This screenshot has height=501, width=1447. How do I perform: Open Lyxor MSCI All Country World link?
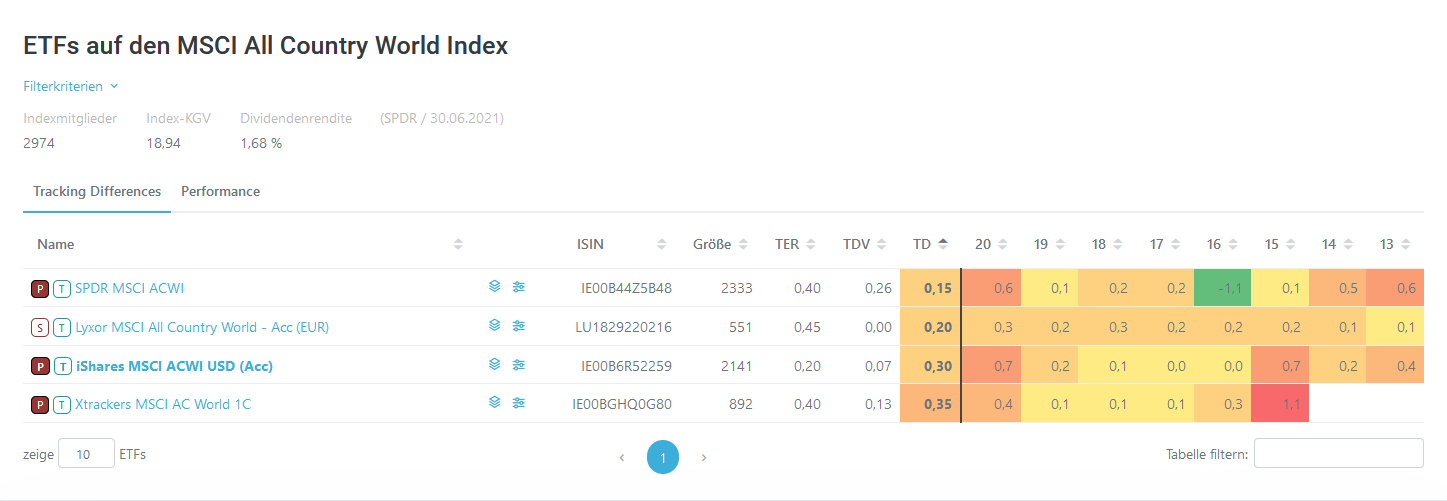click(202, 327)
